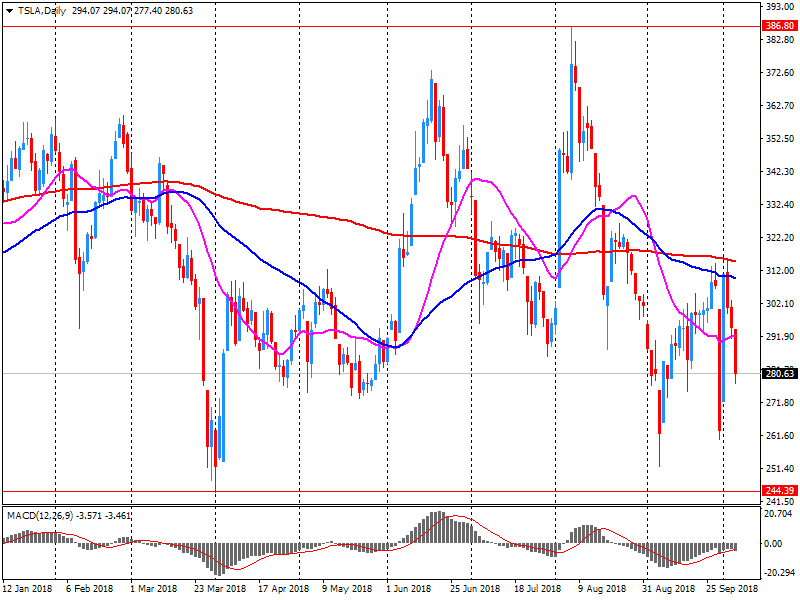Click the 12 Jan 2018 date label
The height and width of the screenshot is (600, 800).
coord(27,590)
